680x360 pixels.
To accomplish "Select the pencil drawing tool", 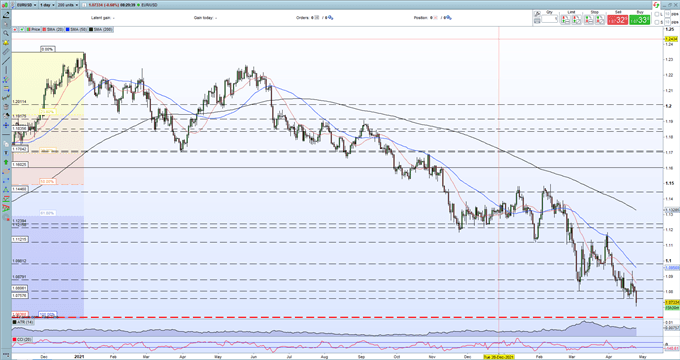I will [6, 15].
